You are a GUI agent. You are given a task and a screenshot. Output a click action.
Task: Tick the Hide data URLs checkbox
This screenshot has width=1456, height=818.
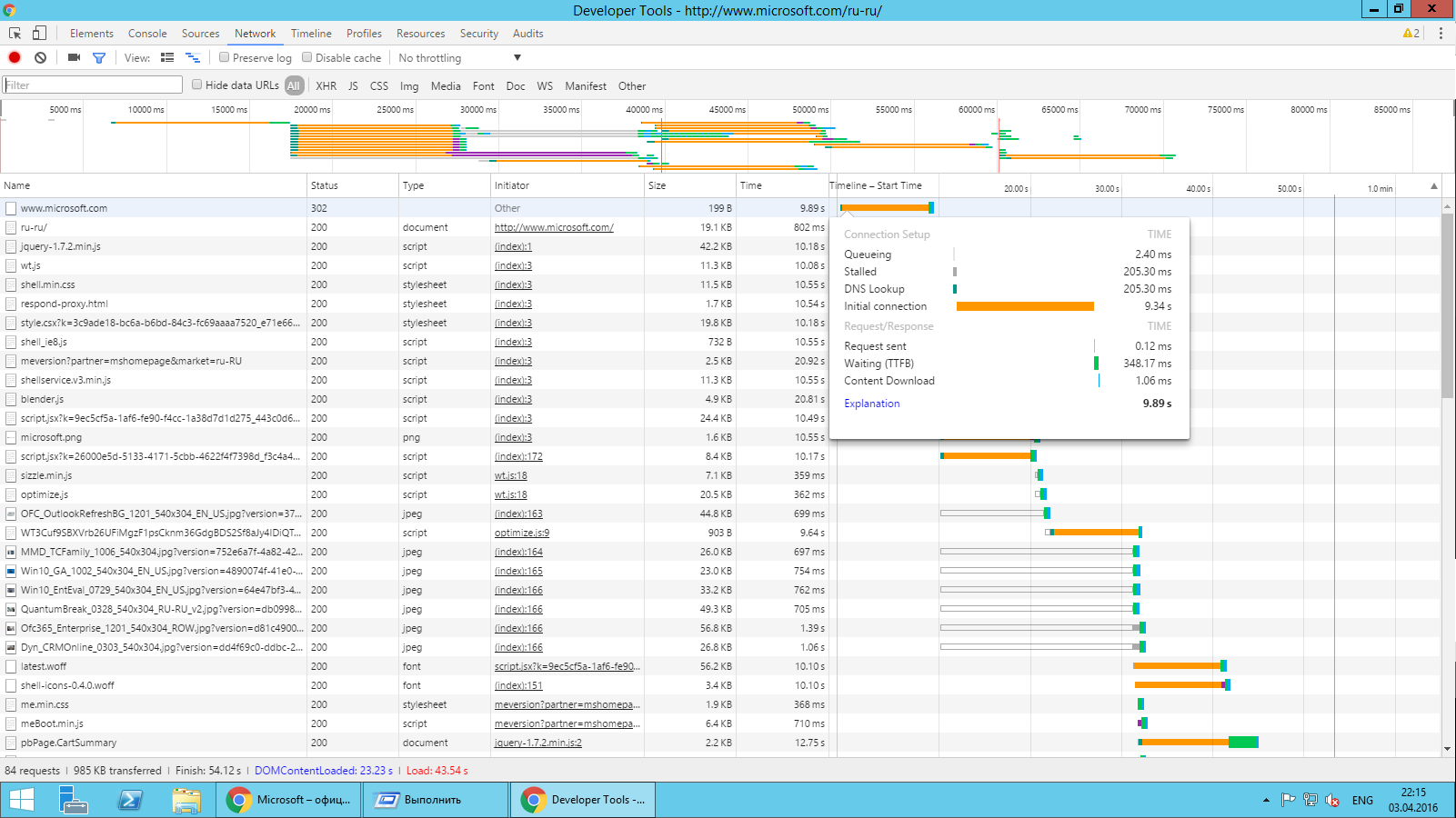(x=196, y=85)
